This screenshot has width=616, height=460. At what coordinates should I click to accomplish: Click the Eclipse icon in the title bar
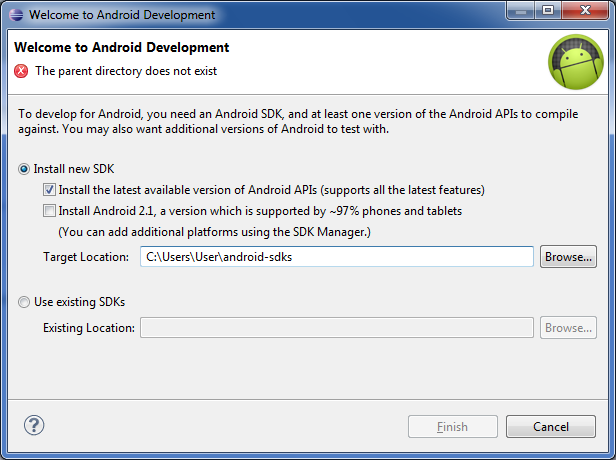[x=16, y=15]
